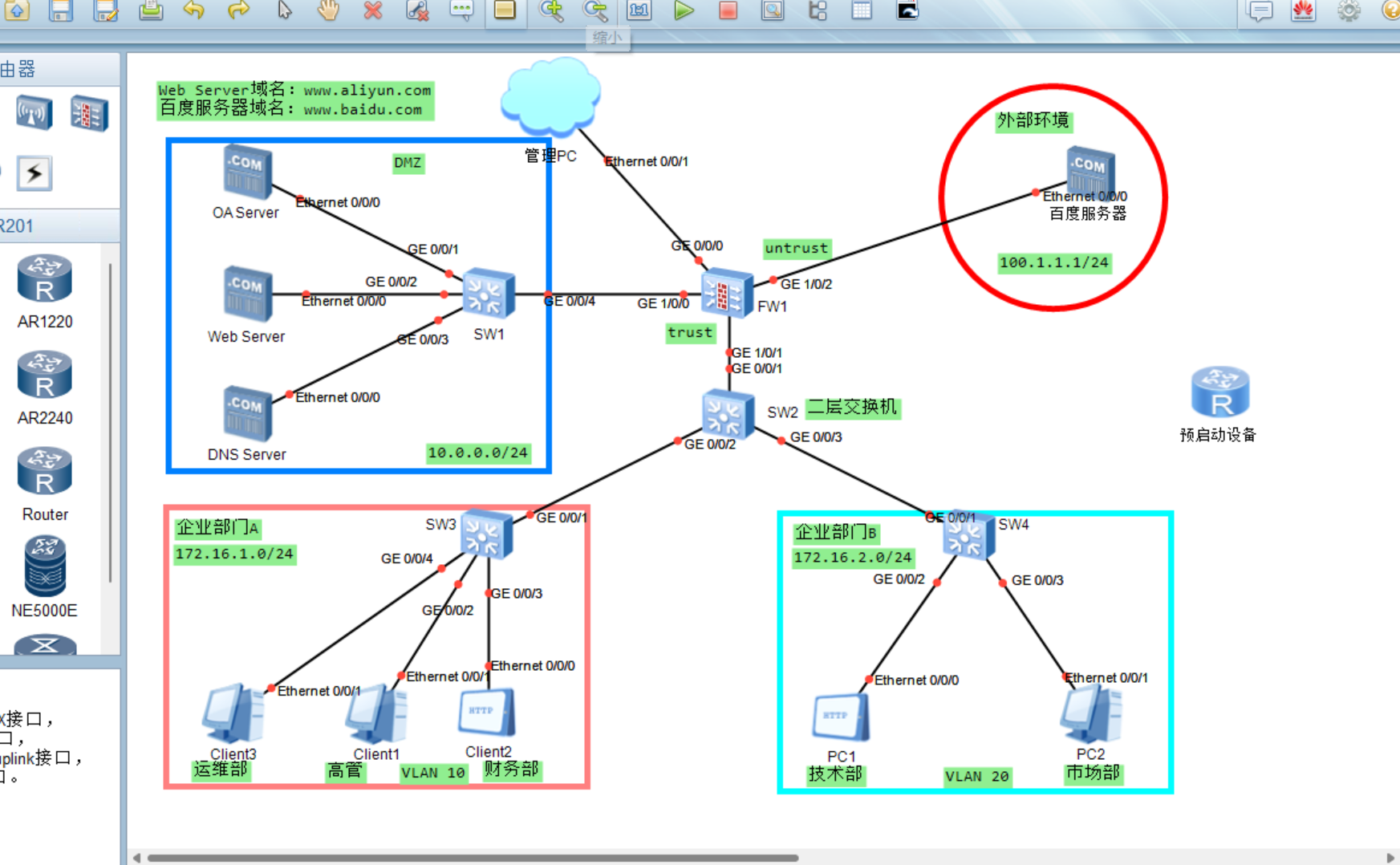
Task: Click the 外部环境 label
Action: (x=1033, y=120)
